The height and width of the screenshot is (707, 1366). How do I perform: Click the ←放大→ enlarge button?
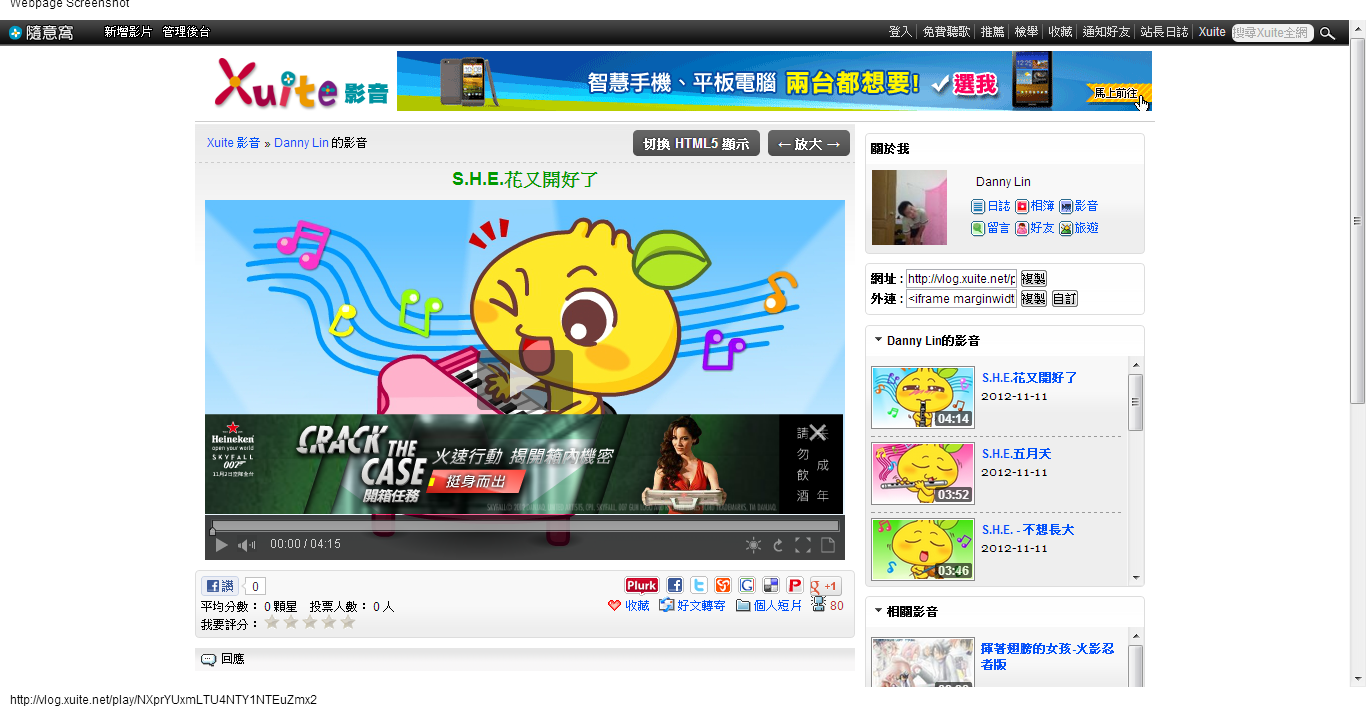(809, 144)
